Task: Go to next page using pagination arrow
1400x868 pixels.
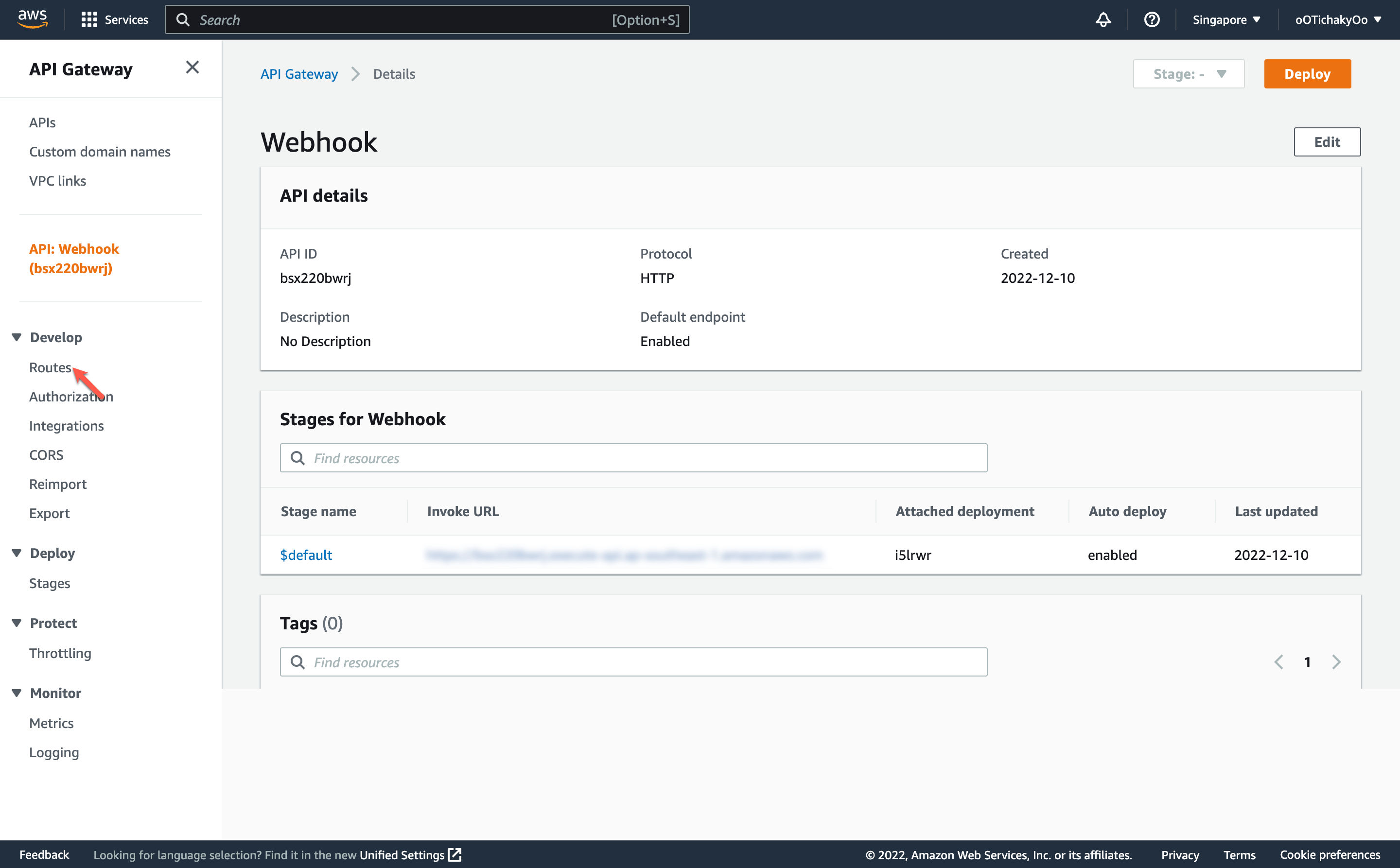Action: point(1336,661)
